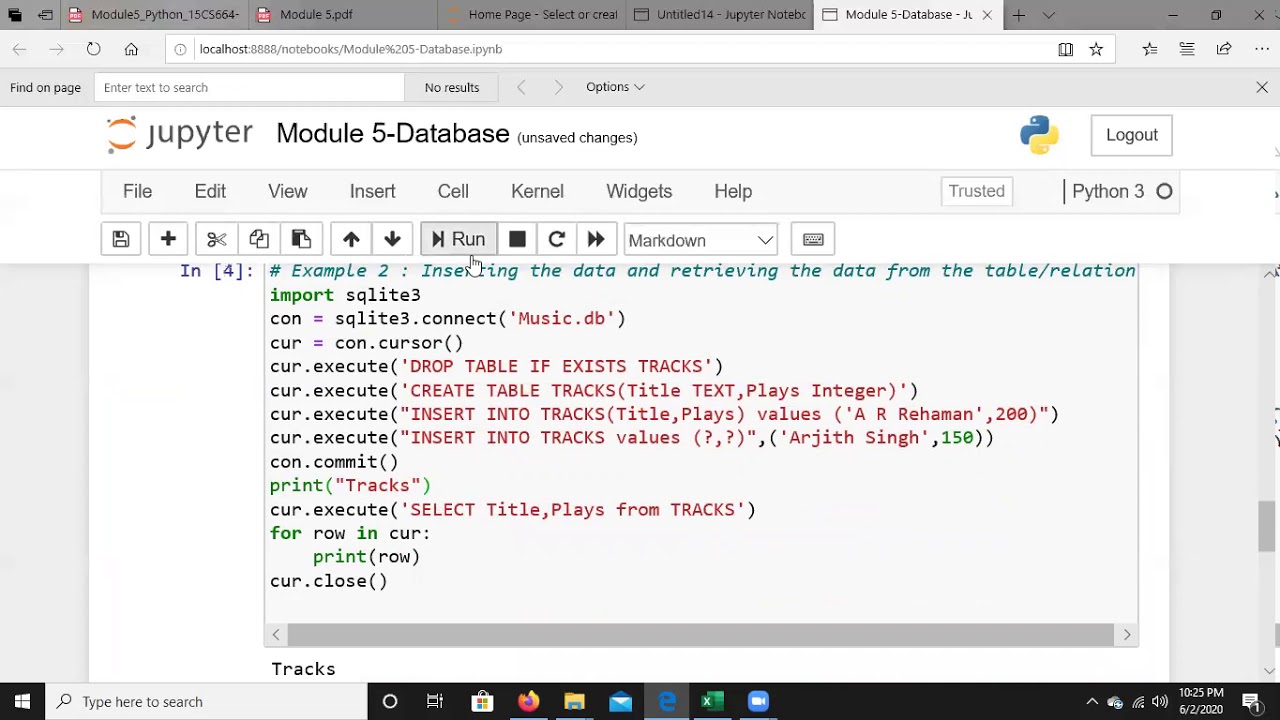Open the Kernel menu

coord(537,191)
